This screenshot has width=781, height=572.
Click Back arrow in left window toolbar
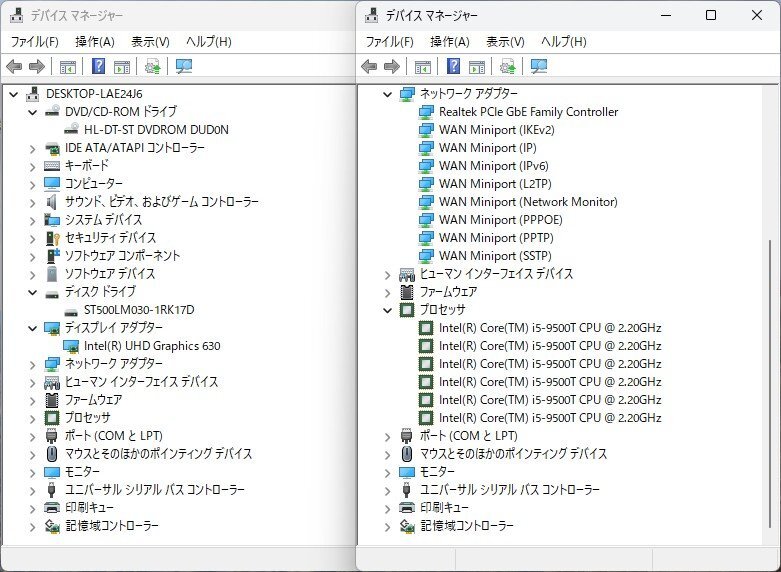point(14,66)
